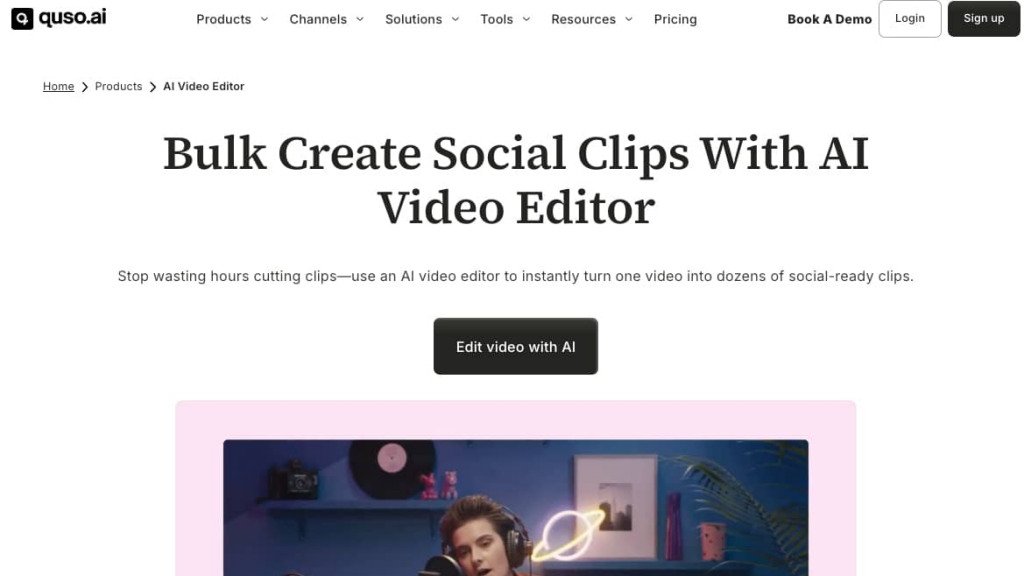Screen dimensions: 1024x576
Task: Expand the Products chevron arrow
Action: [264, 19]
